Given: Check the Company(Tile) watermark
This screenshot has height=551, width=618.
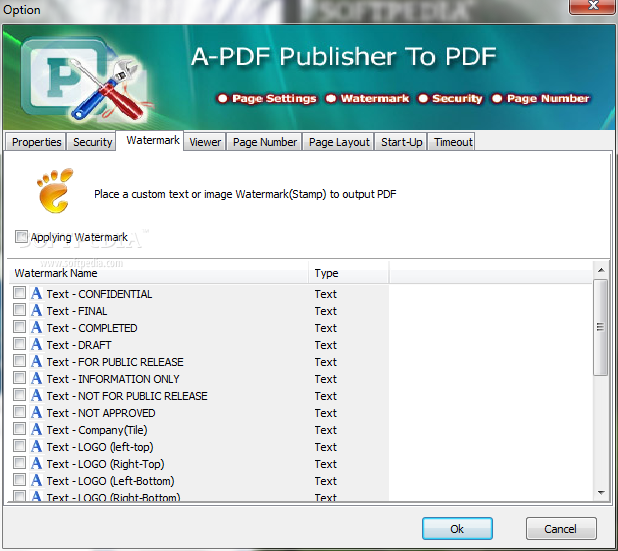Looking at the screenshot, I should [x=19, y=429].
